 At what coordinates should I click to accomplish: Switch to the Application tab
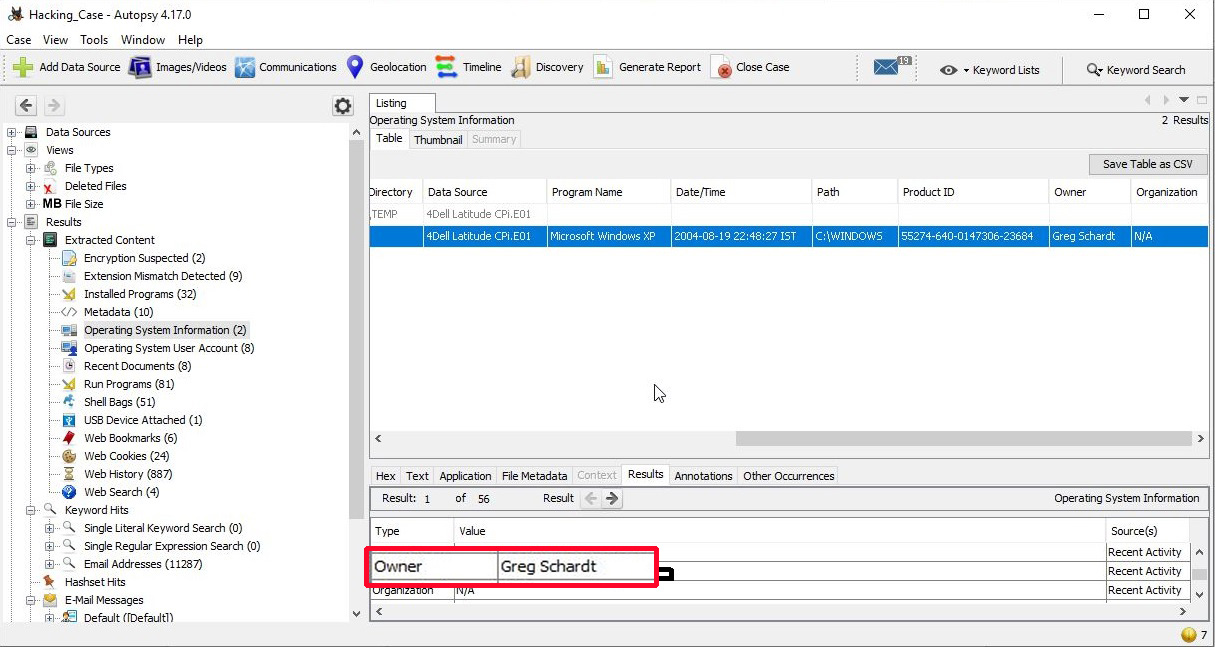pyautogui.click(x=465, y=476)
